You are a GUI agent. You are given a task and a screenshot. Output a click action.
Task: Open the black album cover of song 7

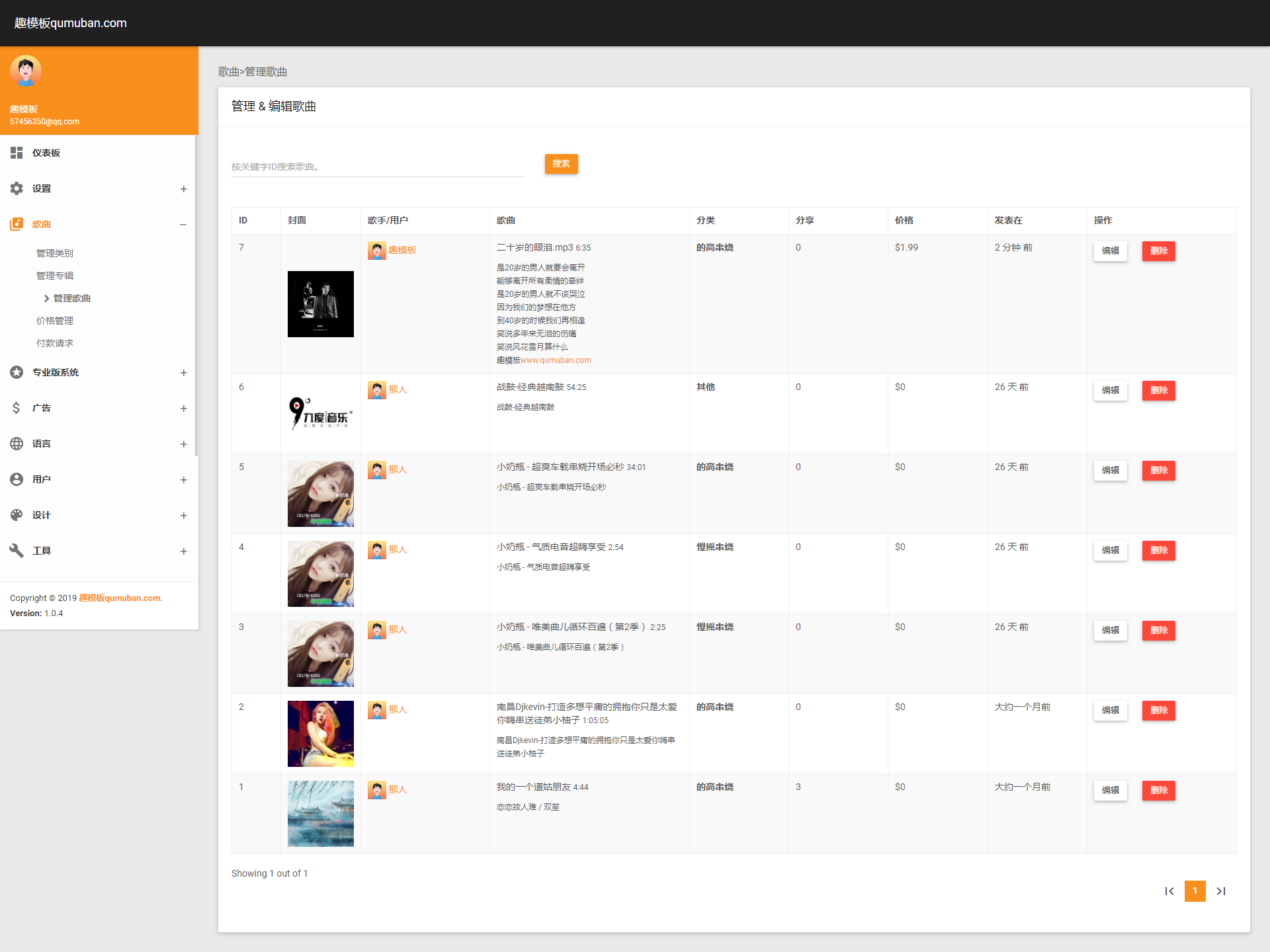321,304
